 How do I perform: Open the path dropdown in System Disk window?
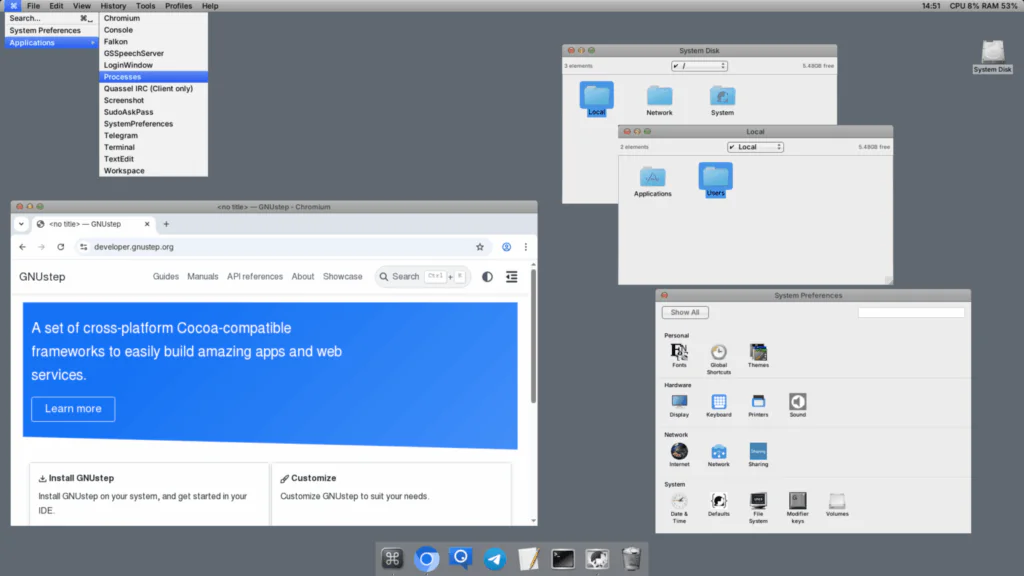699,66
